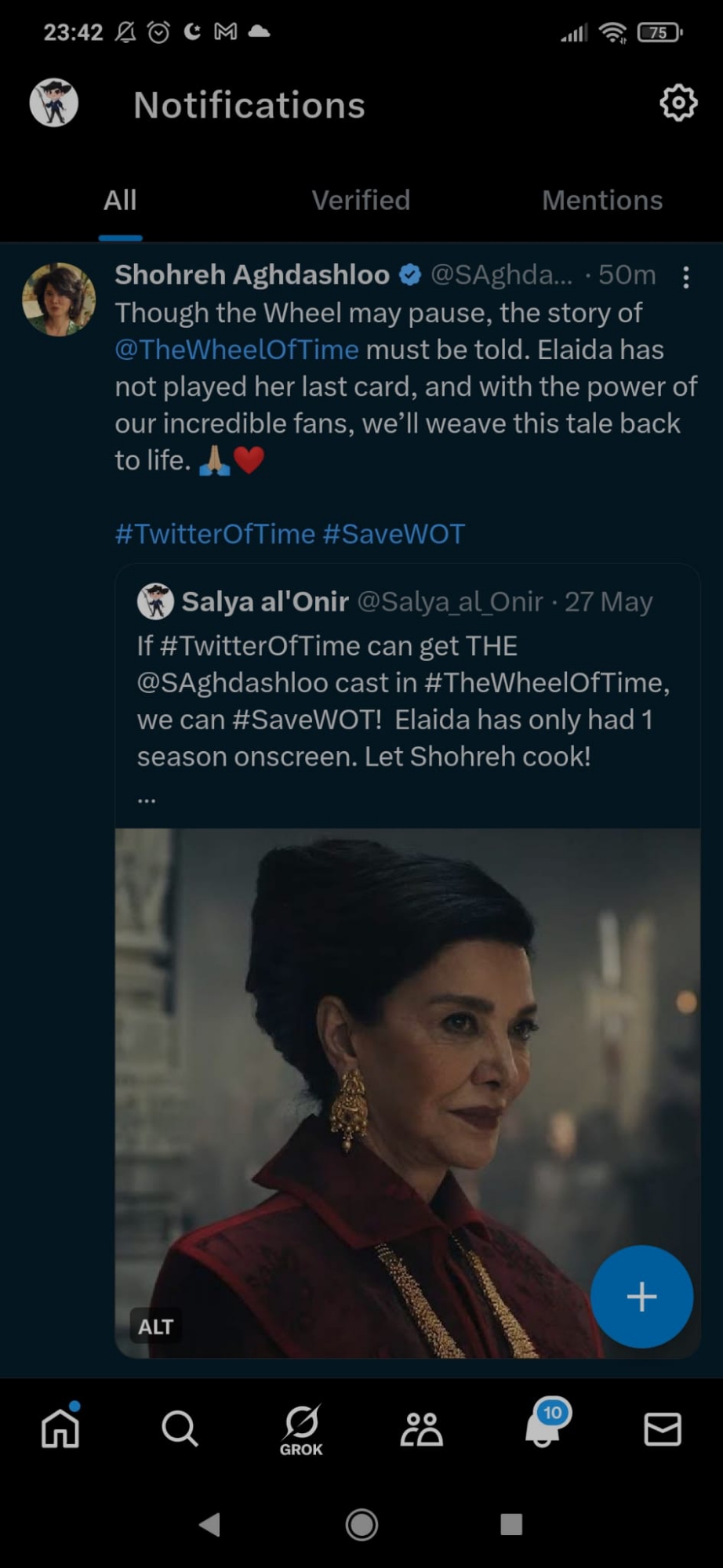The height and width of the screenshot is (1568, 723).
Task: Open notification settings gear icon
Action: click(678, 103)
